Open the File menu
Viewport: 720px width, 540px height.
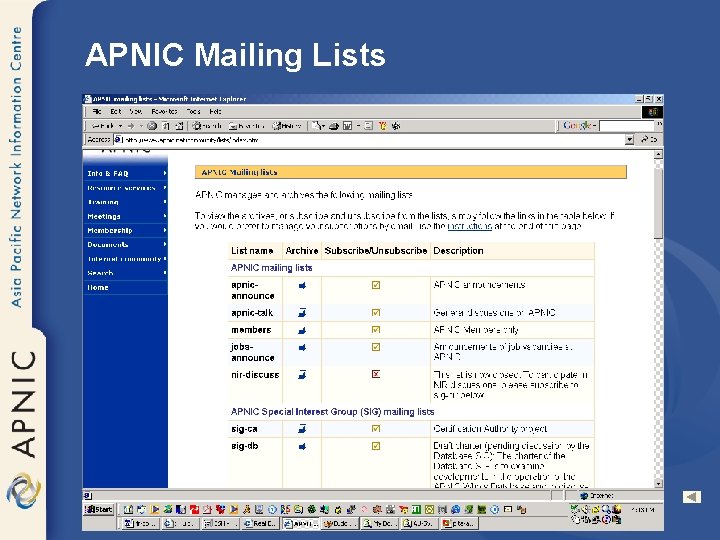point(97,111)
